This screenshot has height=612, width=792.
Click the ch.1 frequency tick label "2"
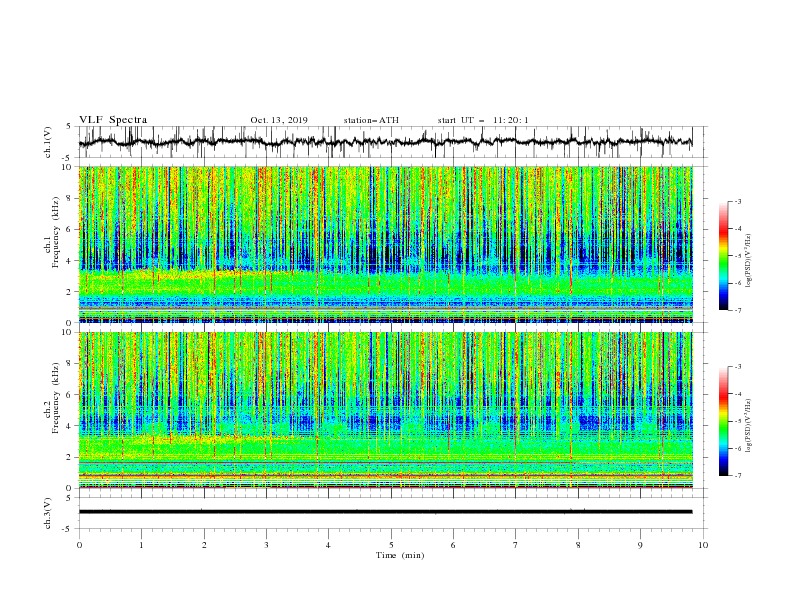point(70,292)
